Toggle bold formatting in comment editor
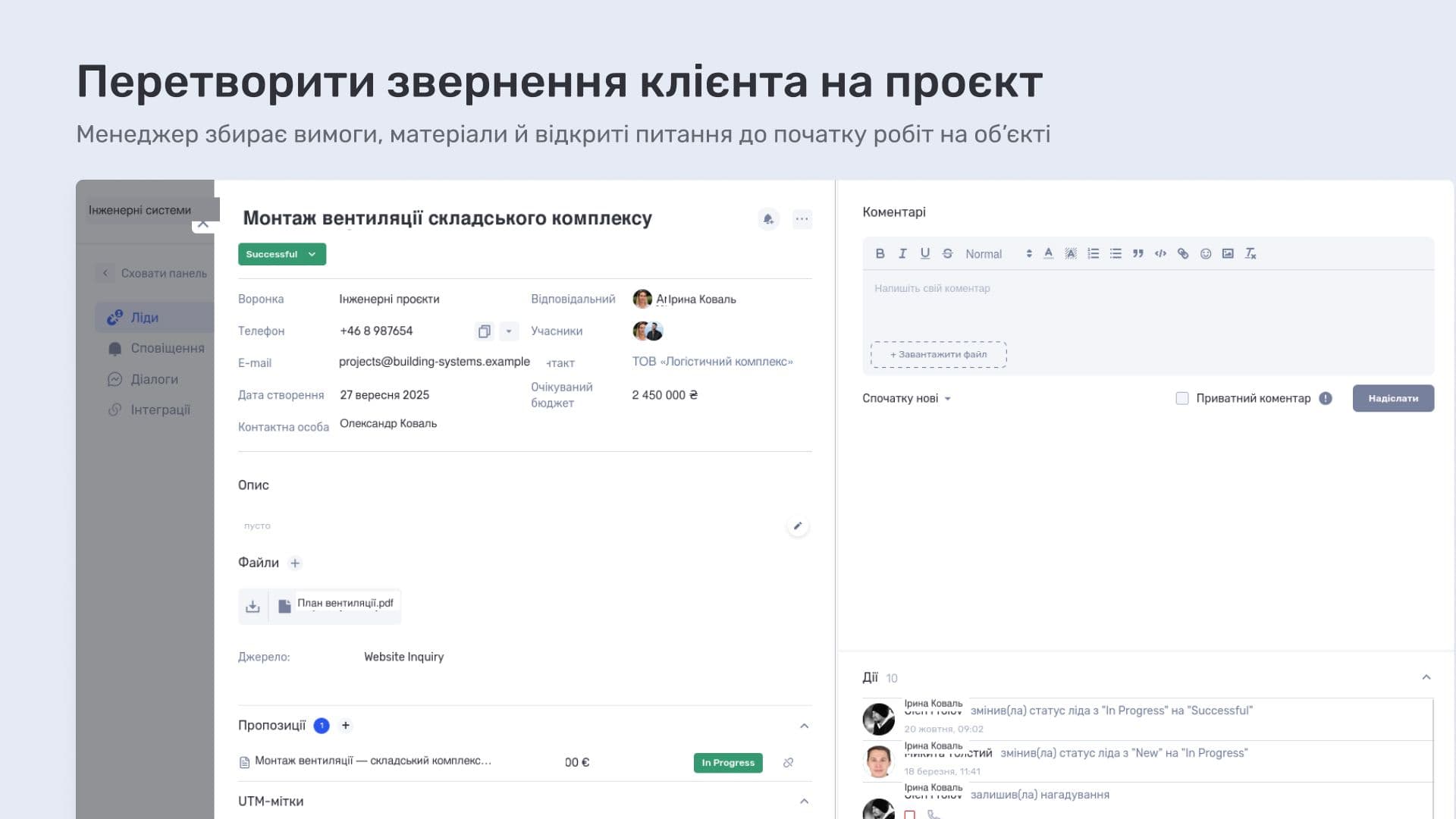The image size is (1456, 819). click(880, 254)
